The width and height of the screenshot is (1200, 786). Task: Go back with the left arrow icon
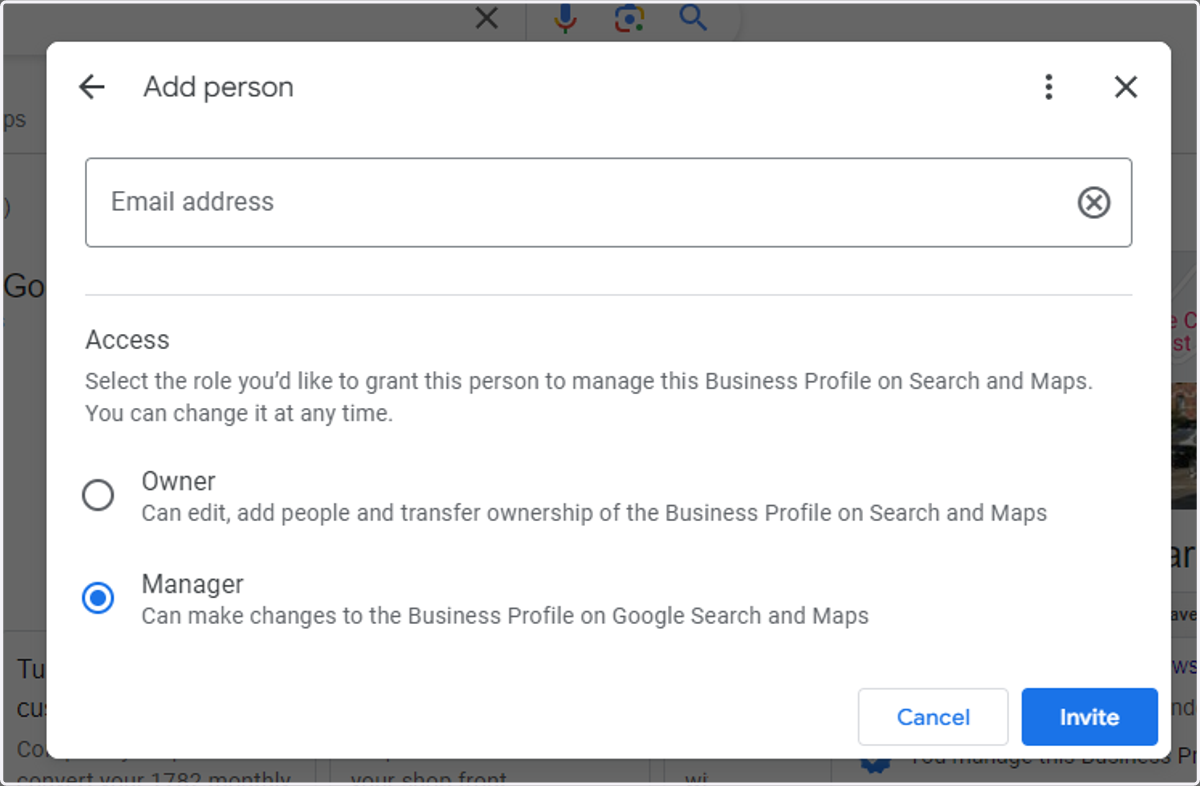coord(92,87)
